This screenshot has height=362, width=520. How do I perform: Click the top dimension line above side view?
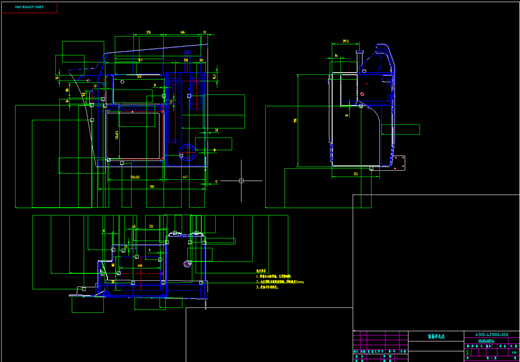point(346,43)
